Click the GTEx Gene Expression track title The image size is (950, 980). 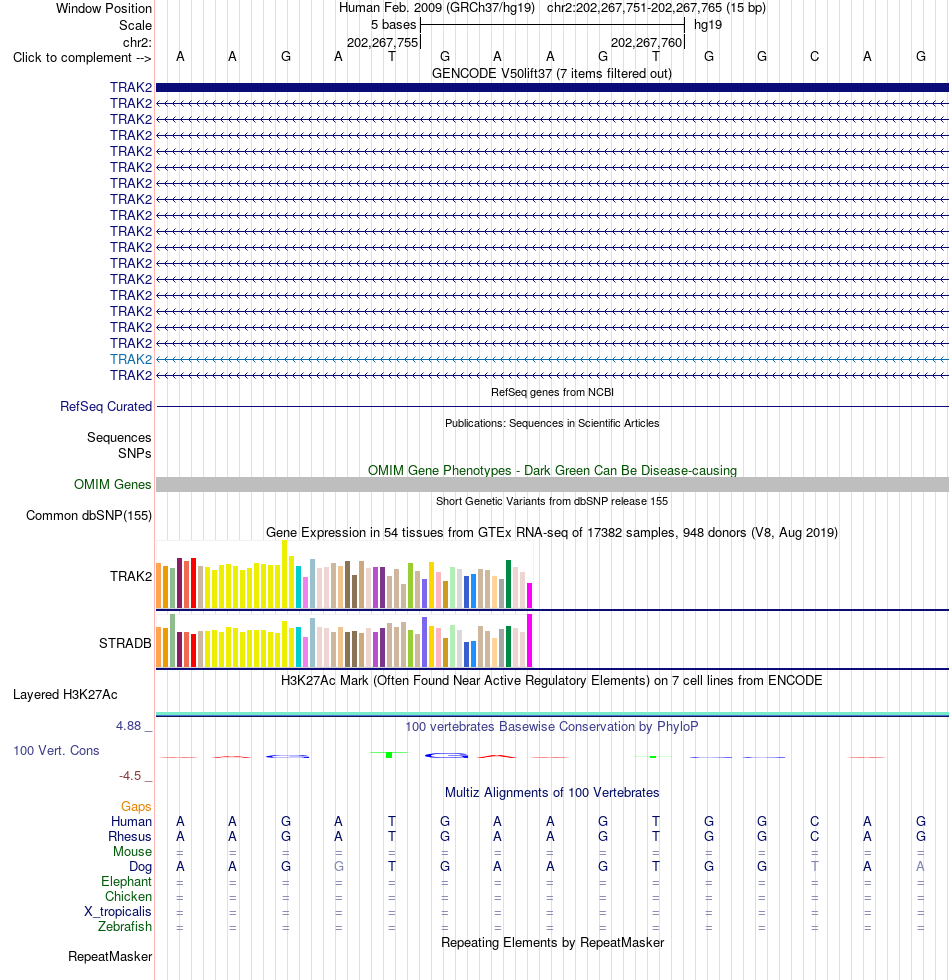(552, 532)
